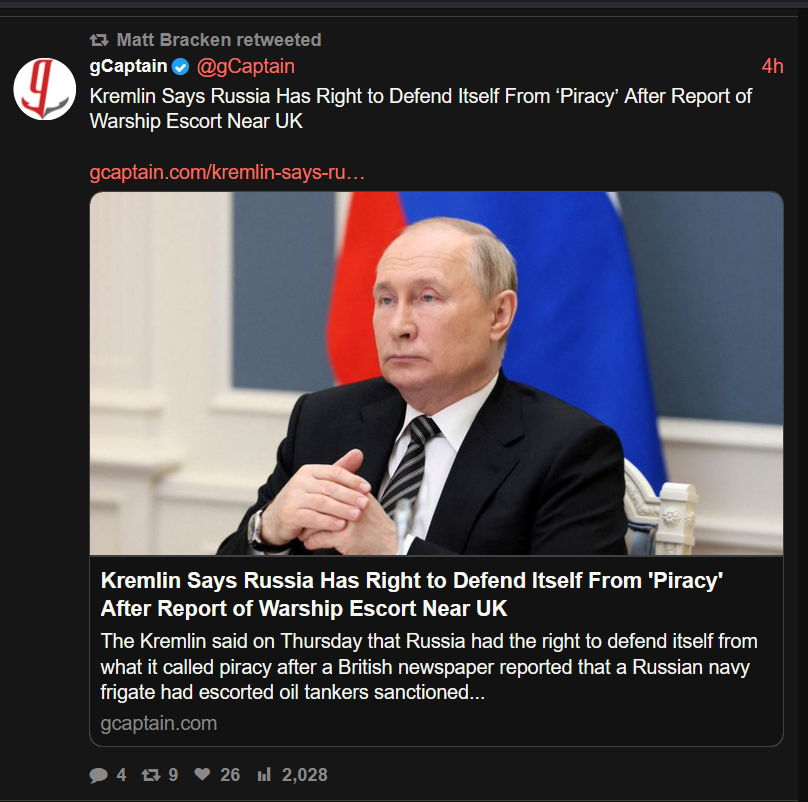Click the view count 2,028
Image resolution: width=808 pixels, height=802 pixels.
click(x=305, y=775)
